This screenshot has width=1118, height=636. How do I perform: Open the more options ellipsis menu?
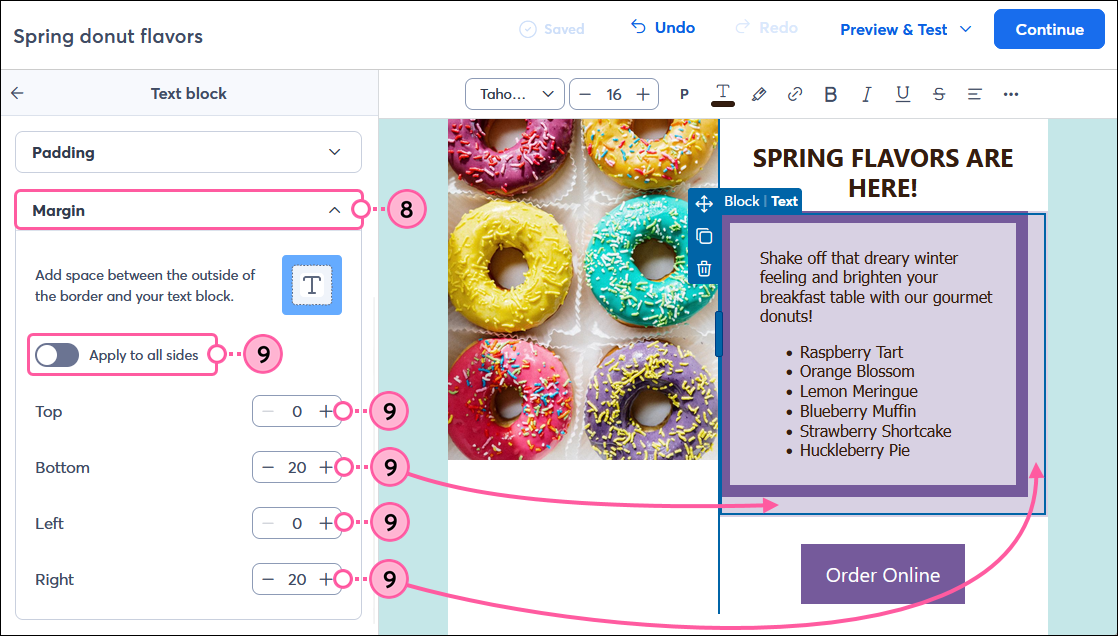(x=1010, y=94)
